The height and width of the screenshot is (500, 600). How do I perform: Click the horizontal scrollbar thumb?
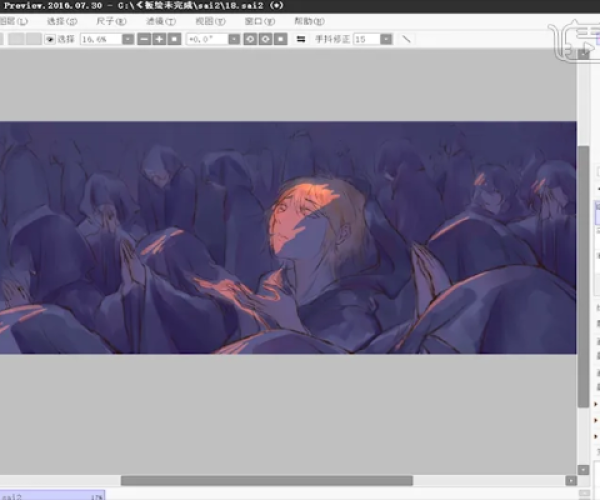[266, 480]
